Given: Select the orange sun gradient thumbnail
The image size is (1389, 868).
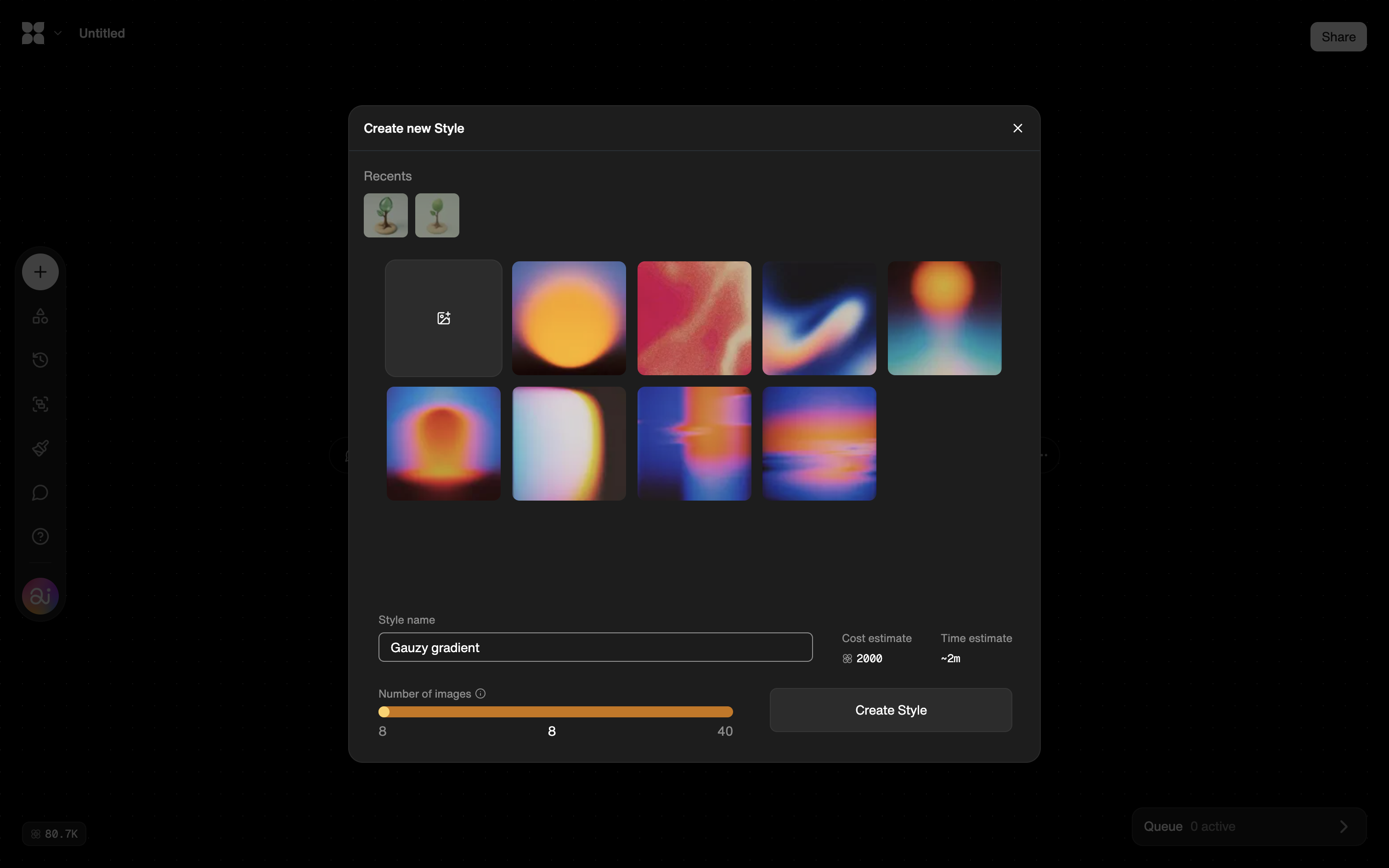Looking at the screenshot, I should pyautogui.click(x=569, y=318).
